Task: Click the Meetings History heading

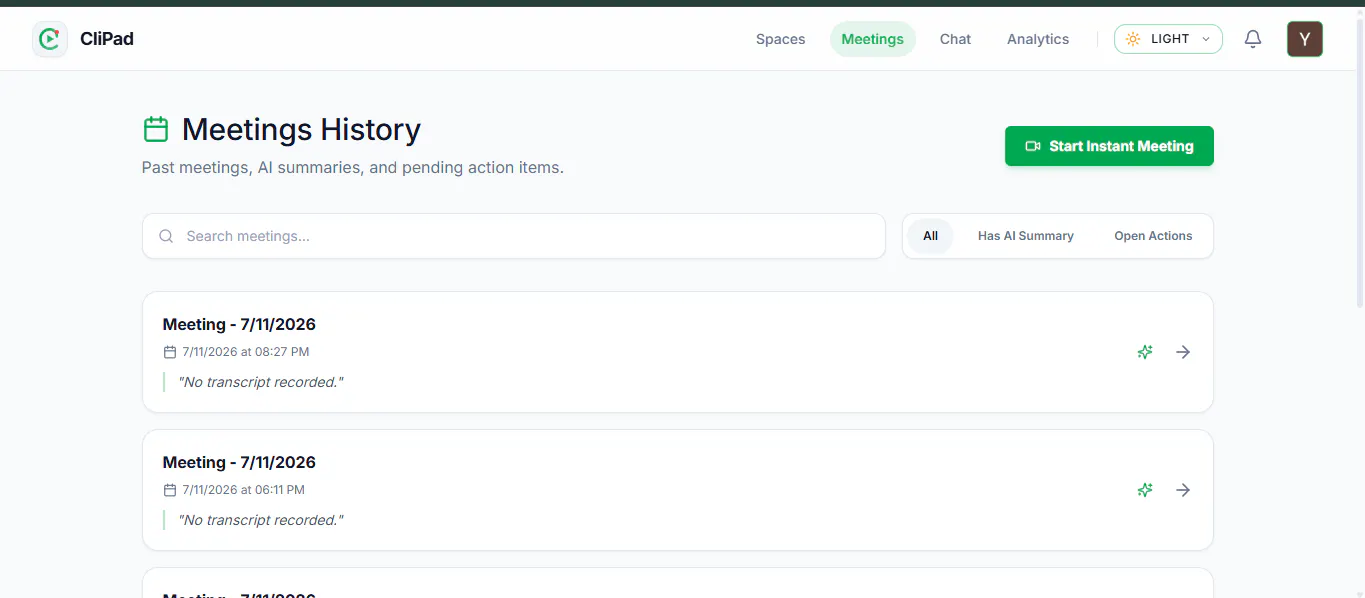Action: pos(301,129)
